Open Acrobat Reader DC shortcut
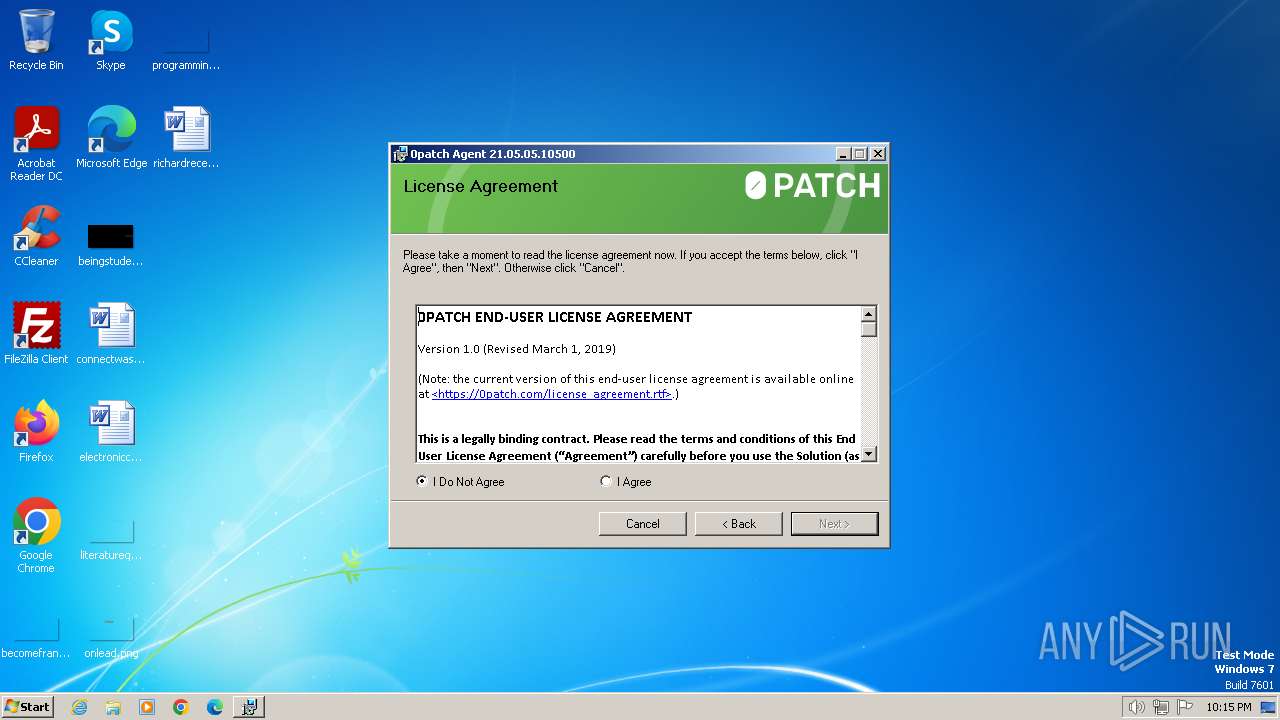 click(x=36, y=144)
